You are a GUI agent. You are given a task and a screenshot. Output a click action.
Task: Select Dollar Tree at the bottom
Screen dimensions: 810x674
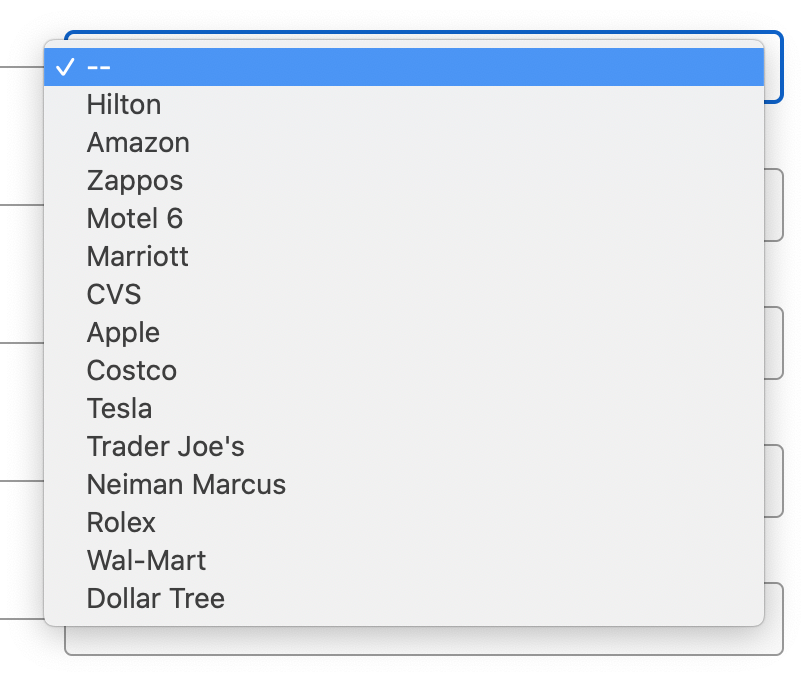(x=156, y=598)
